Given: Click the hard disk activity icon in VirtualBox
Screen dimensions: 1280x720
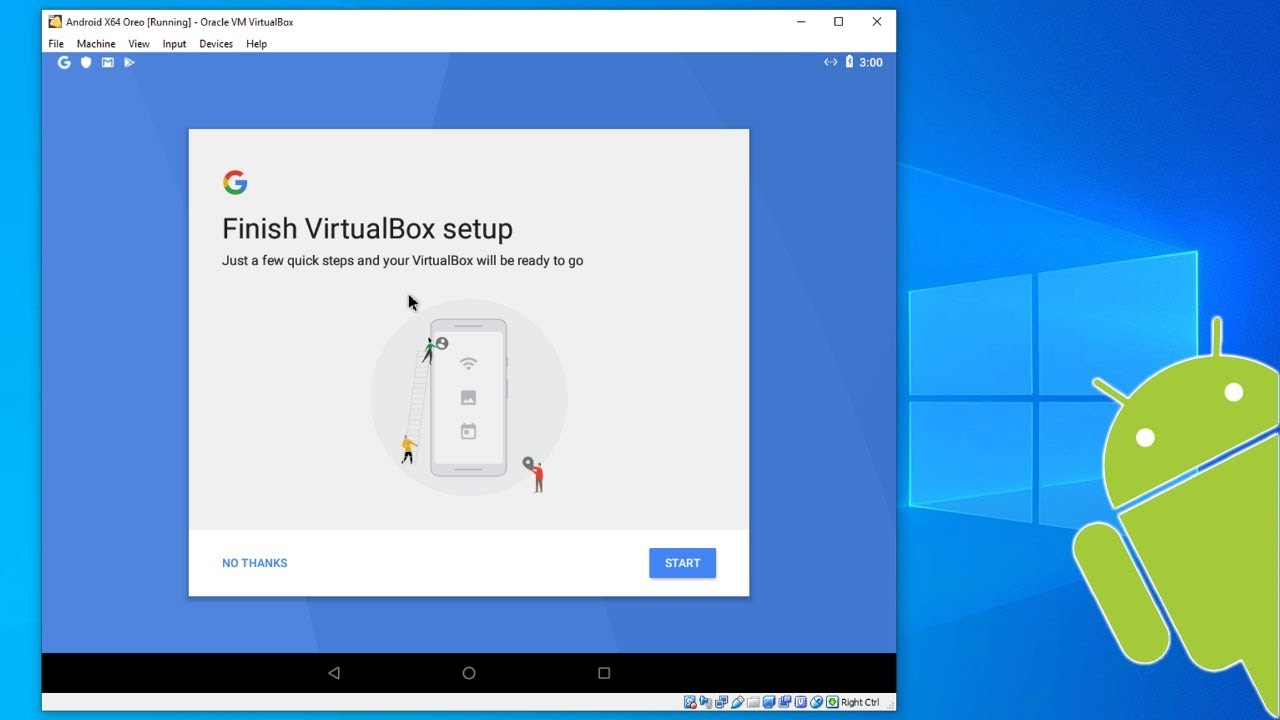Looking at the screenshot, I should (689, 702).
